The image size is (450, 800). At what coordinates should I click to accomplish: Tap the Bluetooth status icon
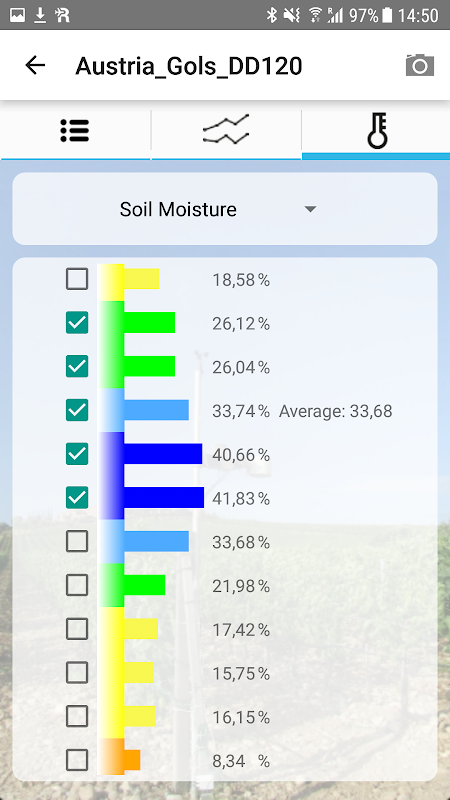(271, 15)
